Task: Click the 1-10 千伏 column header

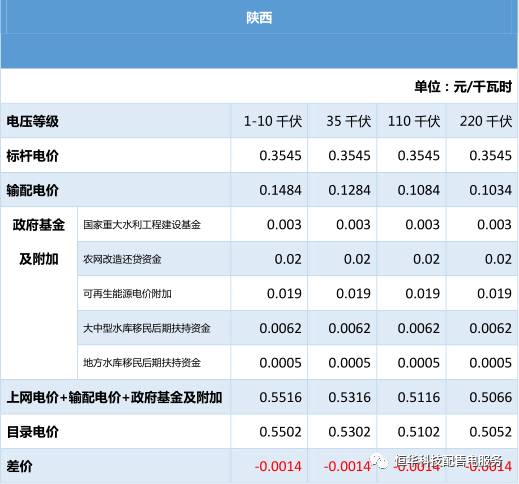Action: 273,121
